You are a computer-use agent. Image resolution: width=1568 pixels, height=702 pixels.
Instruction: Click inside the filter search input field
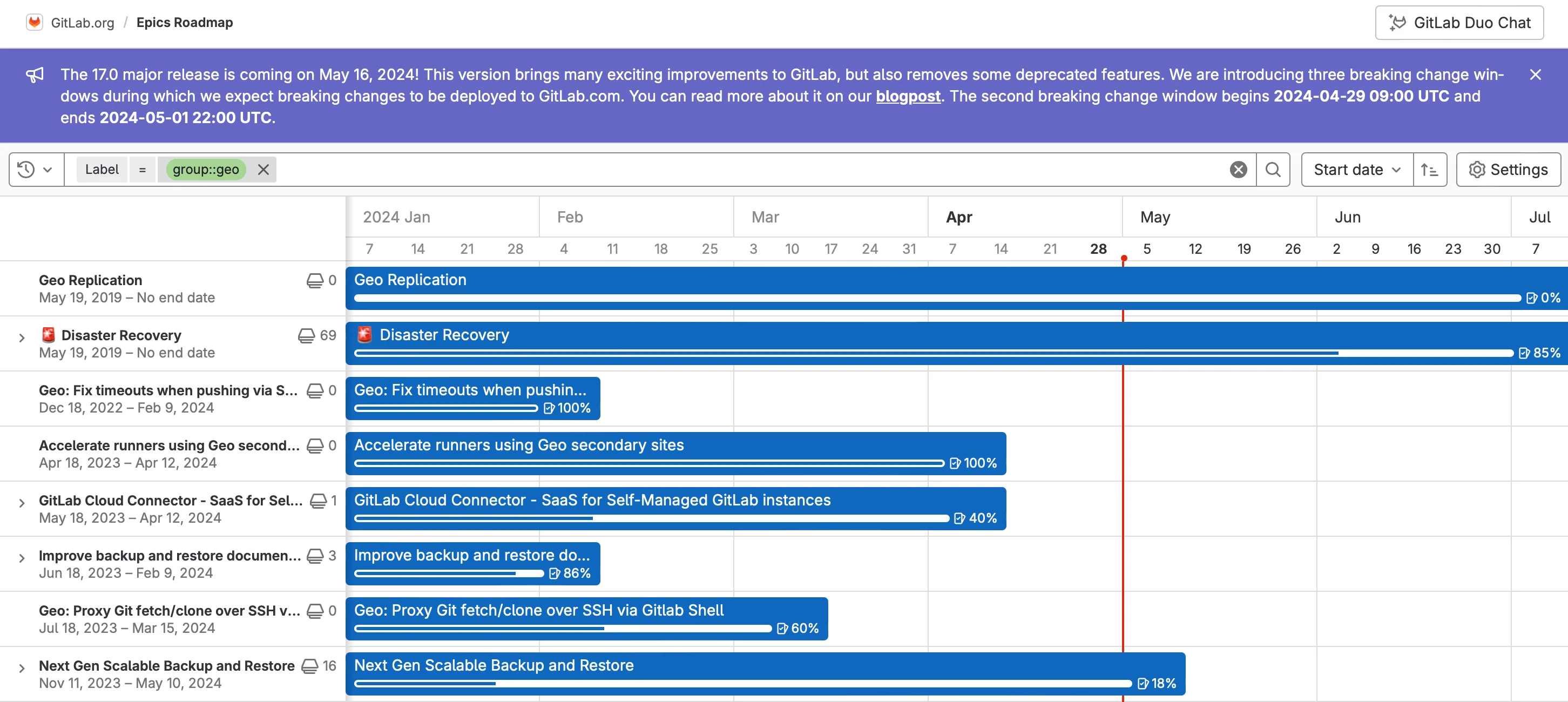pos(731,169)
